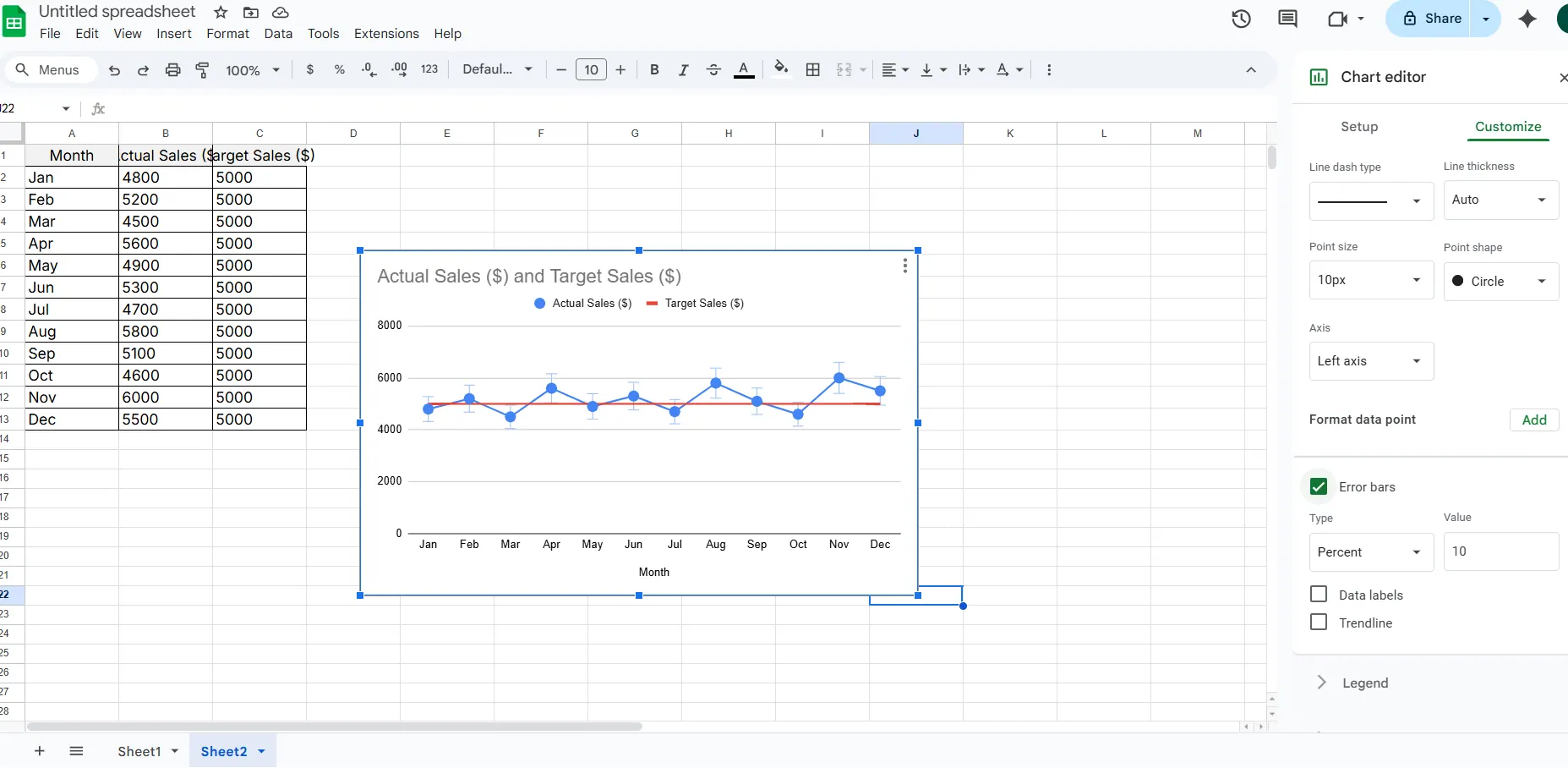Open the fill color picker
This screenshot has width=1568, height=768.
(x=780, y=70)
